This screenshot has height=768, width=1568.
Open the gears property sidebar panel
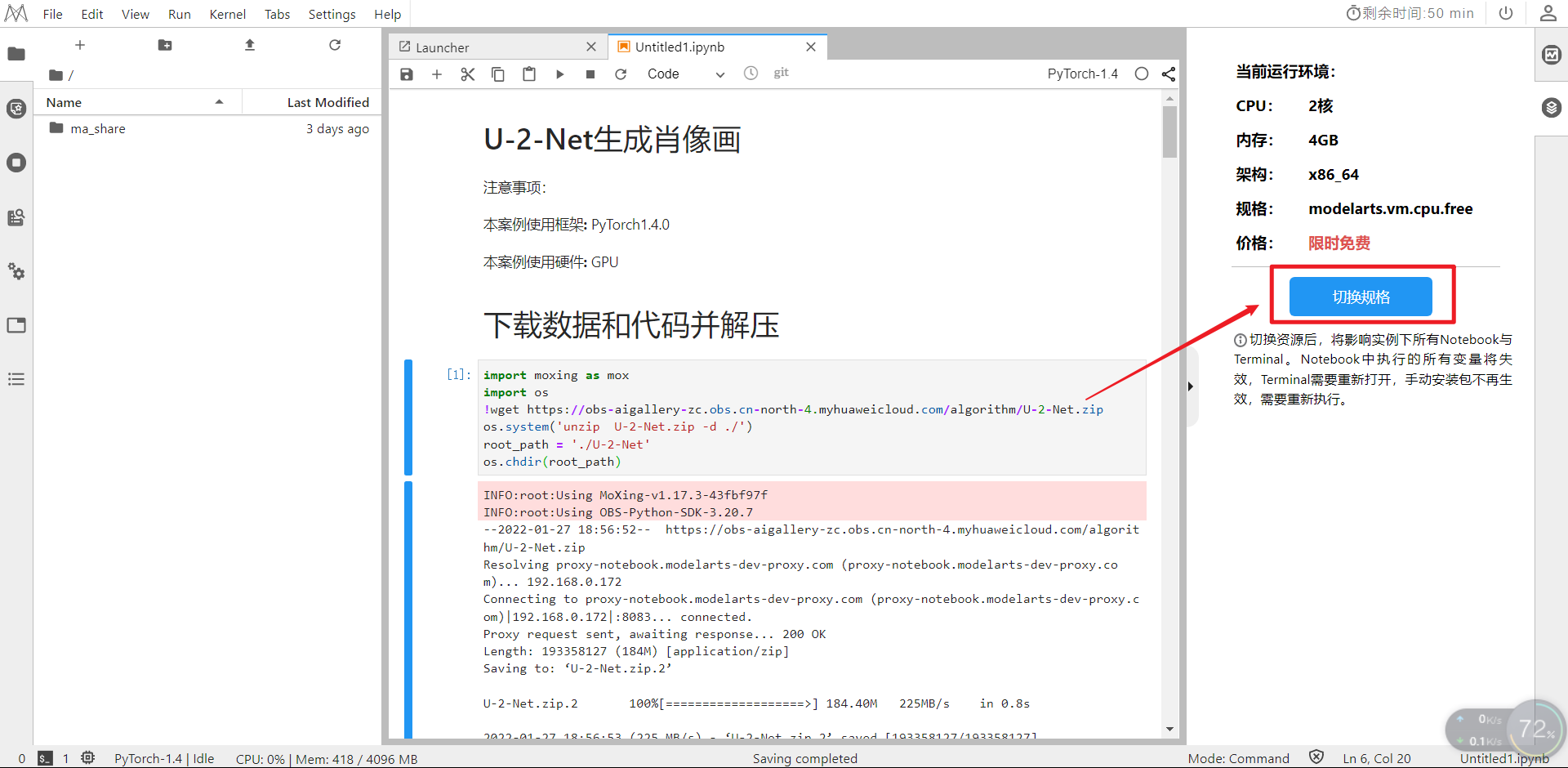click(x=16, y=271)
